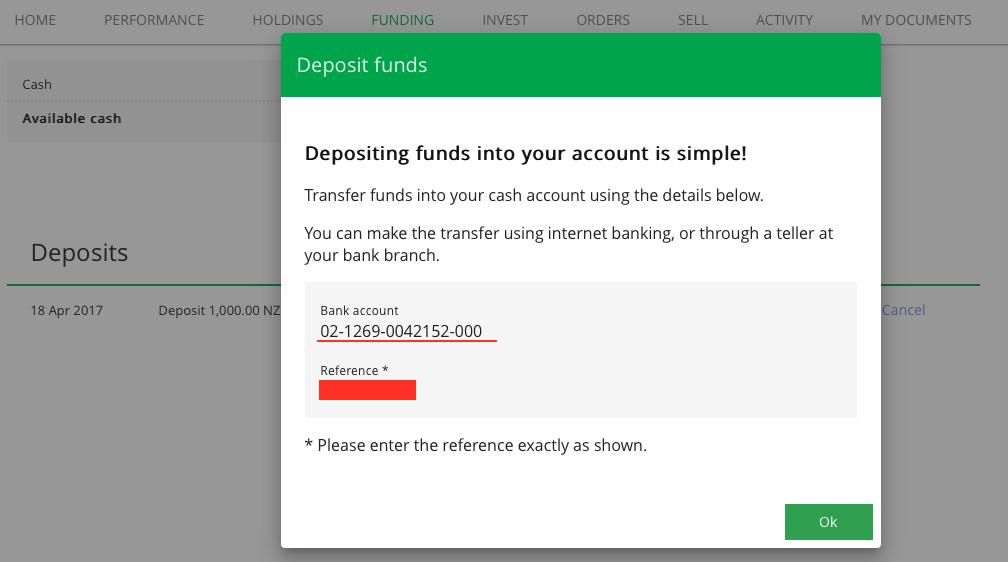
Task: Click the Reference * field label
Action: pyautogui.click(x=354, y=371)
